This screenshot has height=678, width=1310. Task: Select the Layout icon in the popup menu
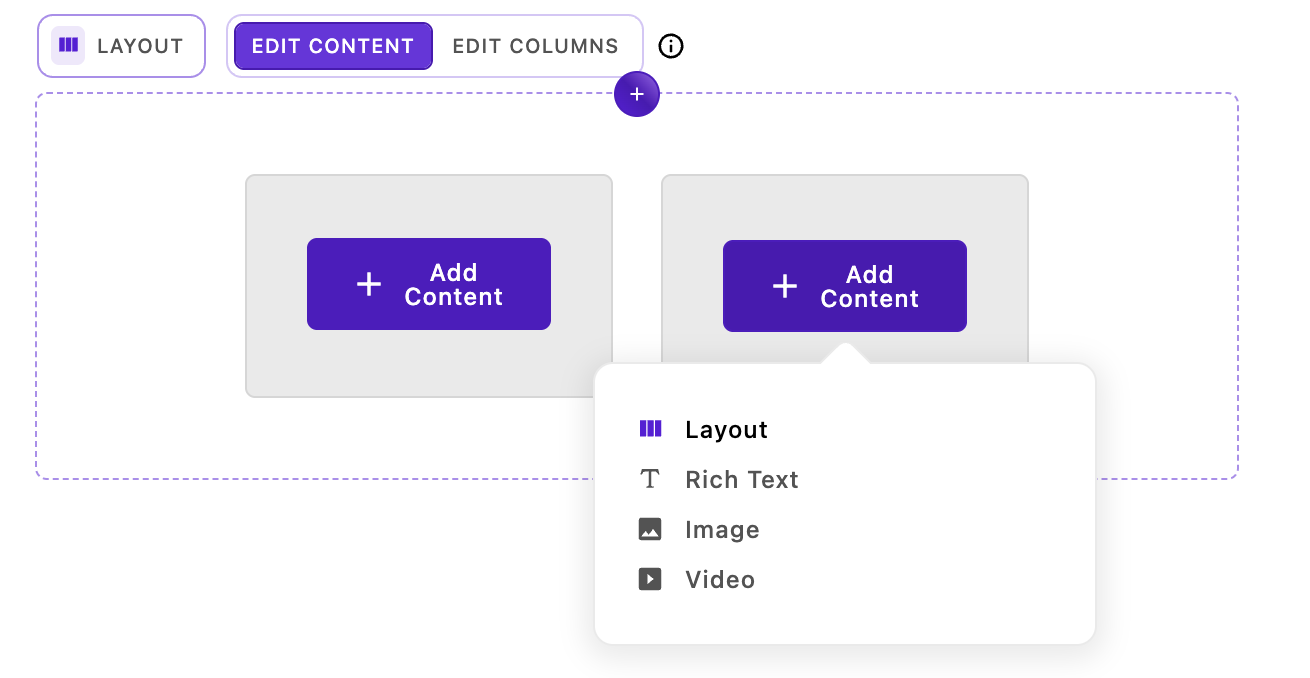pyautogui.click(x=651, y=429)
